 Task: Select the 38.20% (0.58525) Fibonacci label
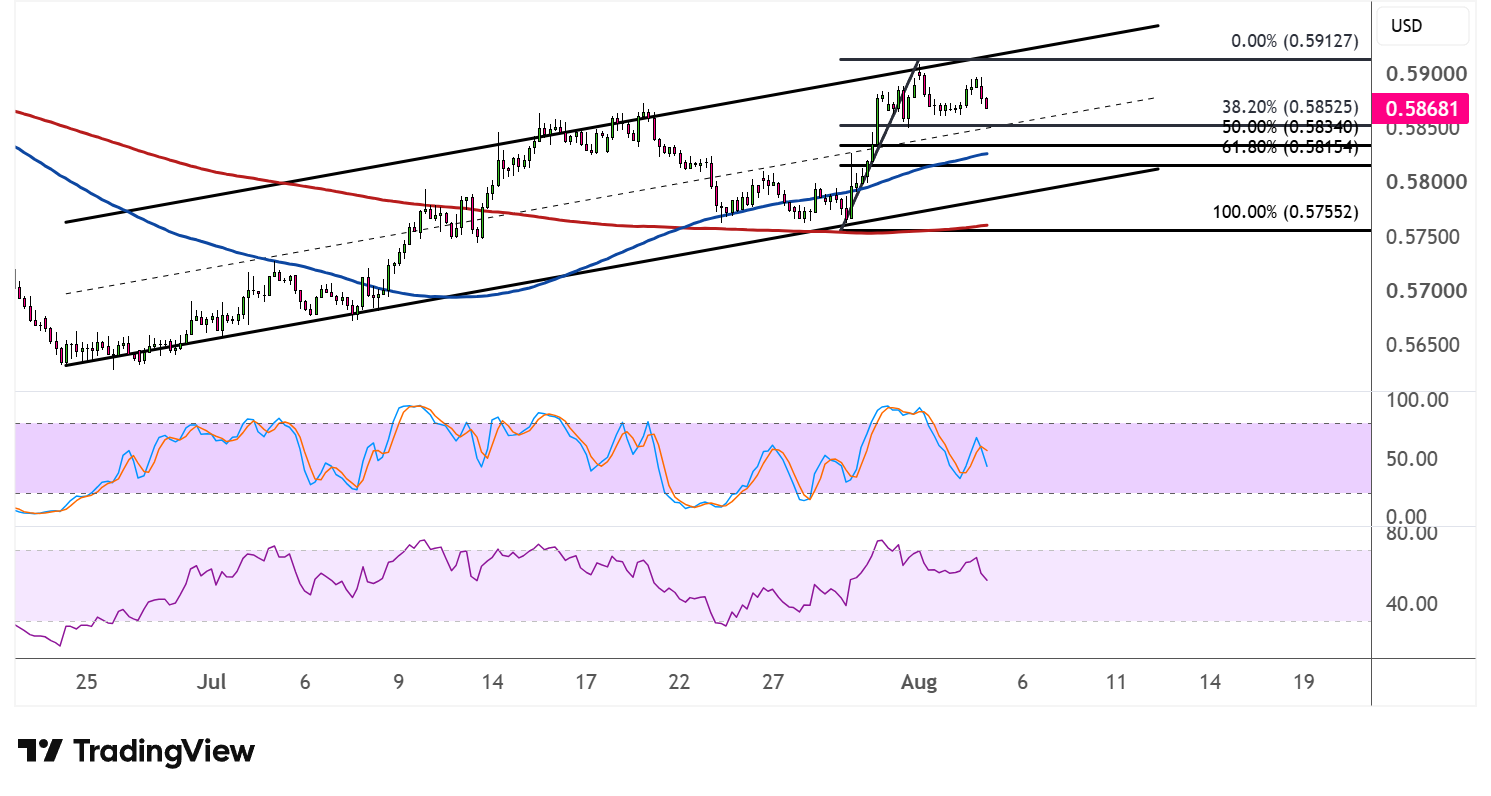pyautogui.click(x=1290, y=105)
